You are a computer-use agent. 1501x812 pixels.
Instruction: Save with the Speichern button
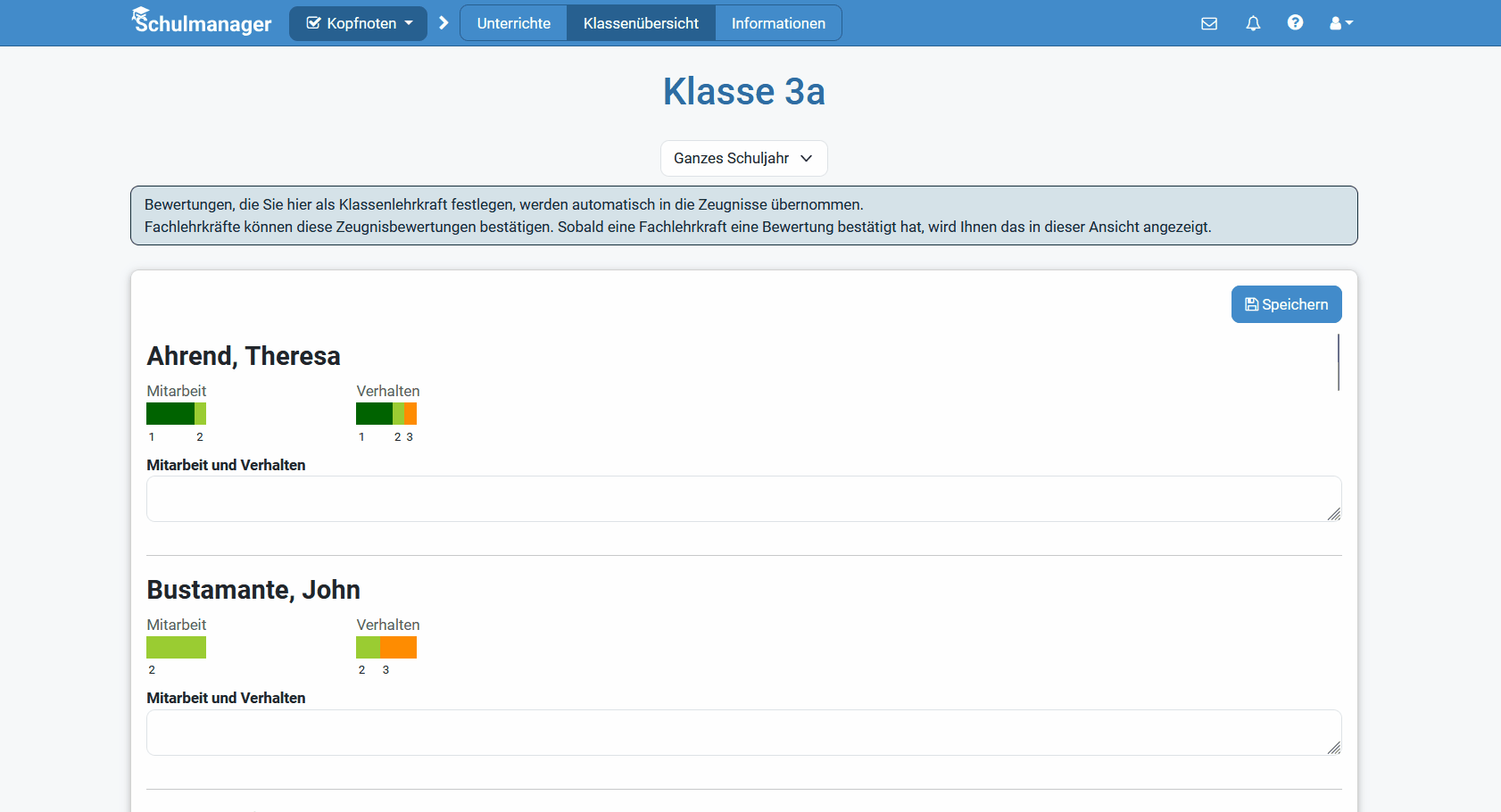[1286, 304]
